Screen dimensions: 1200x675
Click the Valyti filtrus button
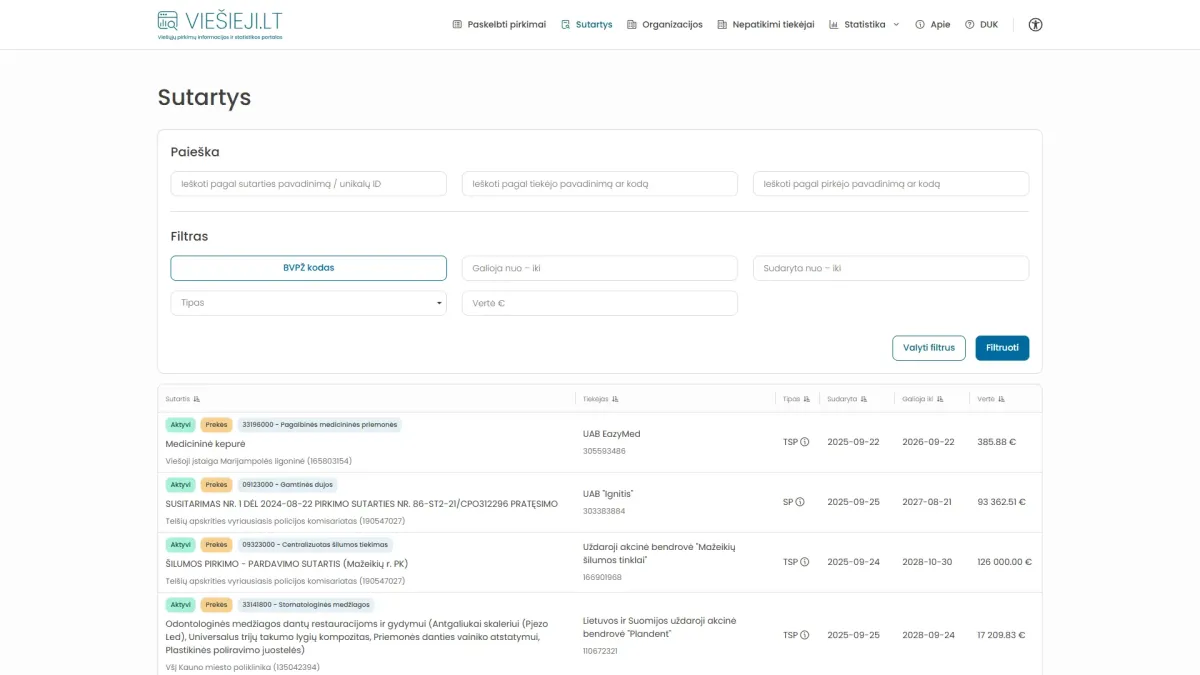[x=928, y=348]
